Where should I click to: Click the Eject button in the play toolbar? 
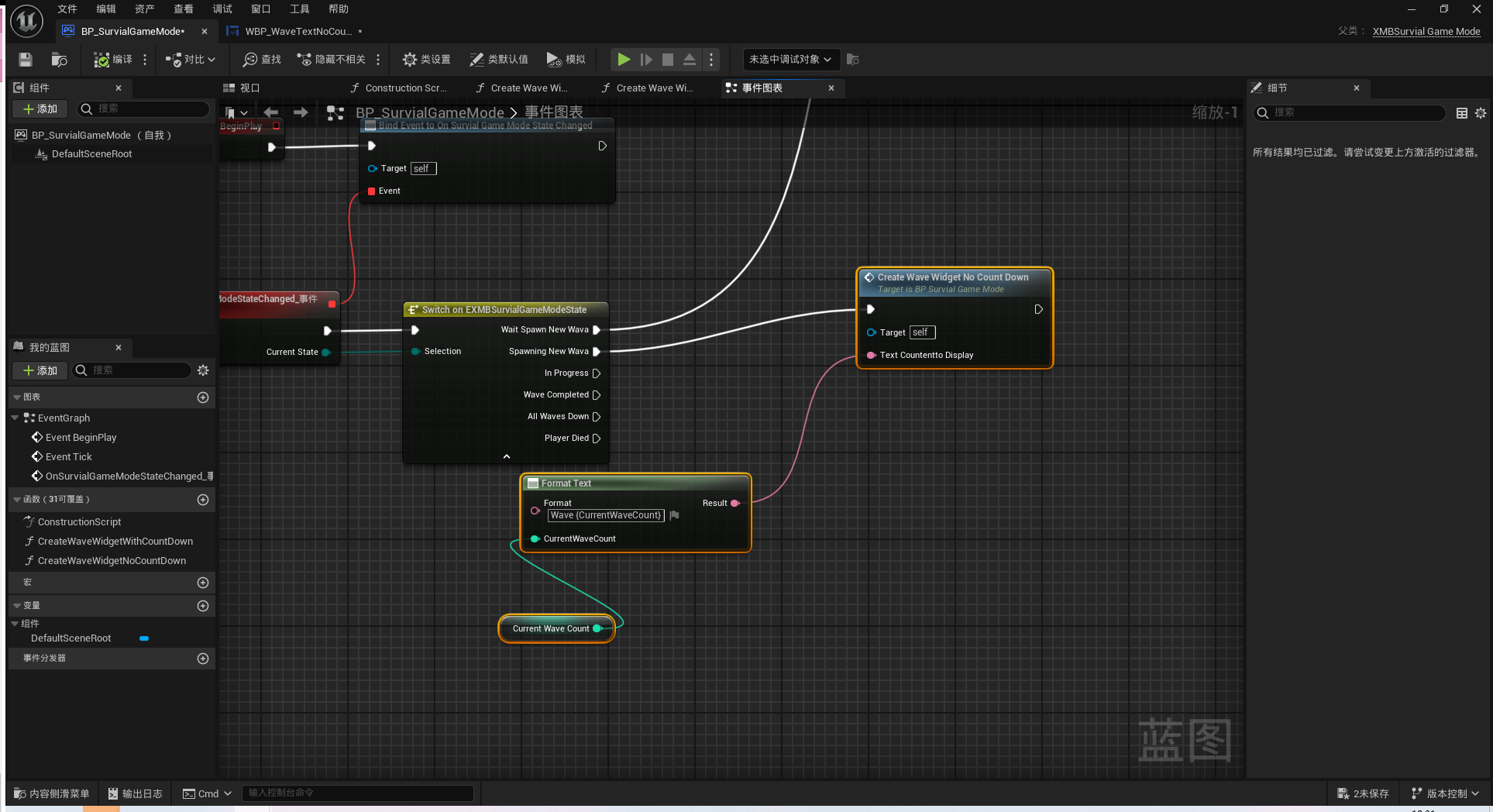click(x=690, y=60)
